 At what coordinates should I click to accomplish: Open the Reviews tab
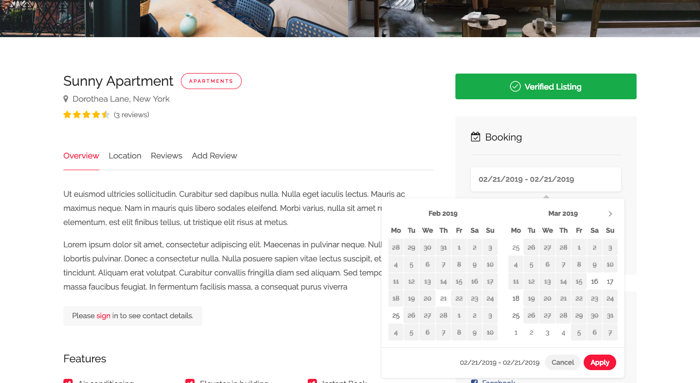tap(166, 156)
